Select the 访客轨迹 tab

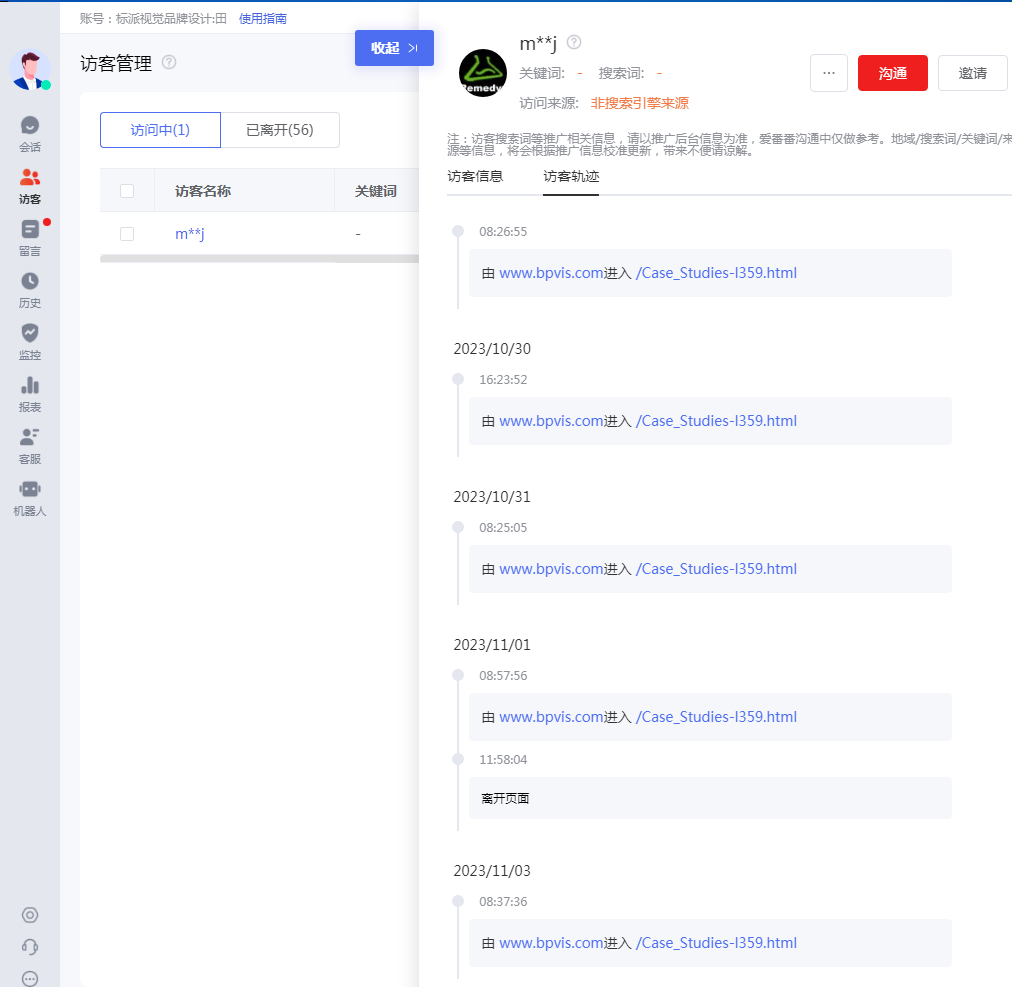tap(571, 176)
